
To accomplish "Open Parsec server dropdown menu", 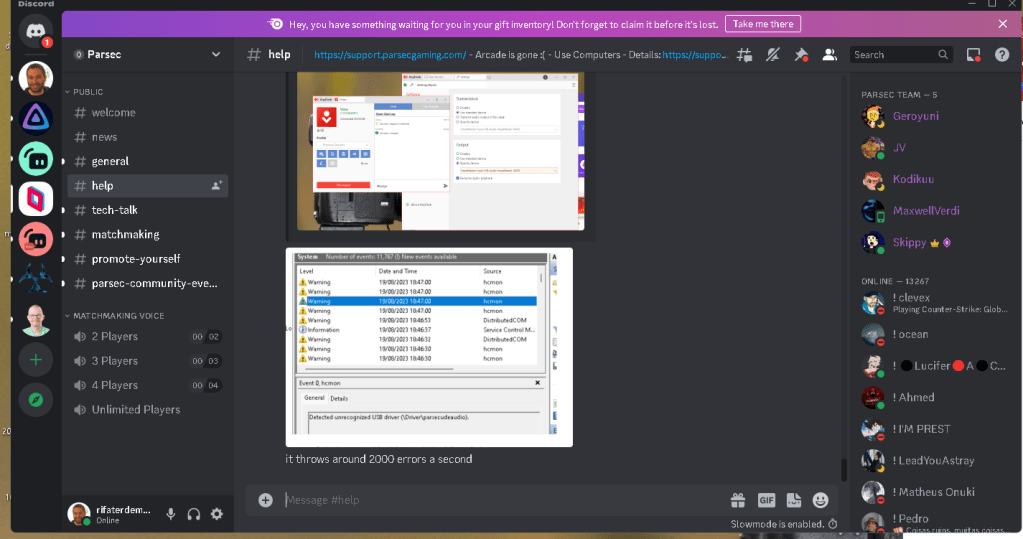I will 147,54.
